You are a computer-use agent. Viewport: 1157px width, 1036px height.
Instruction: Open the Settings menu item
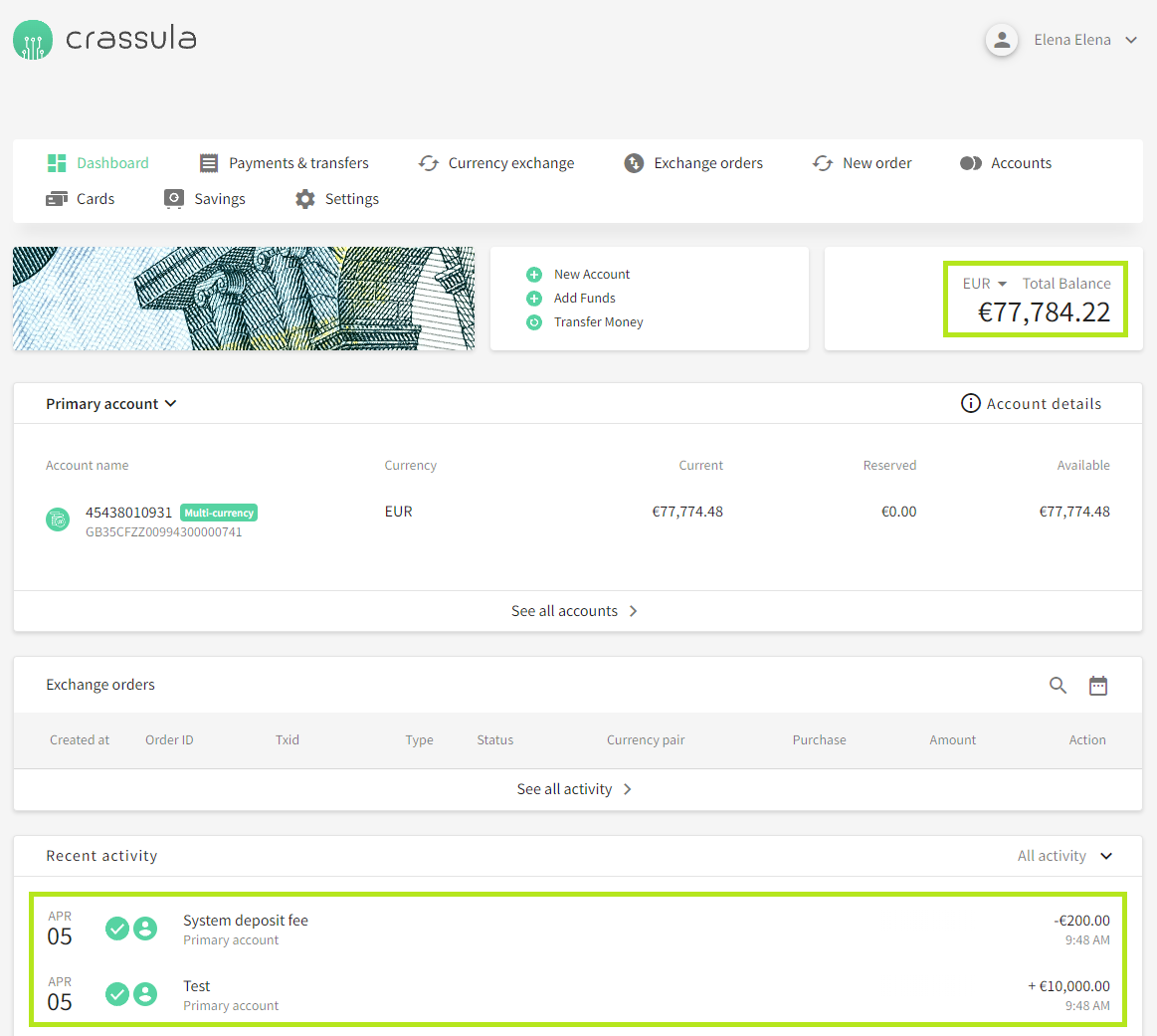click(338, 199)
